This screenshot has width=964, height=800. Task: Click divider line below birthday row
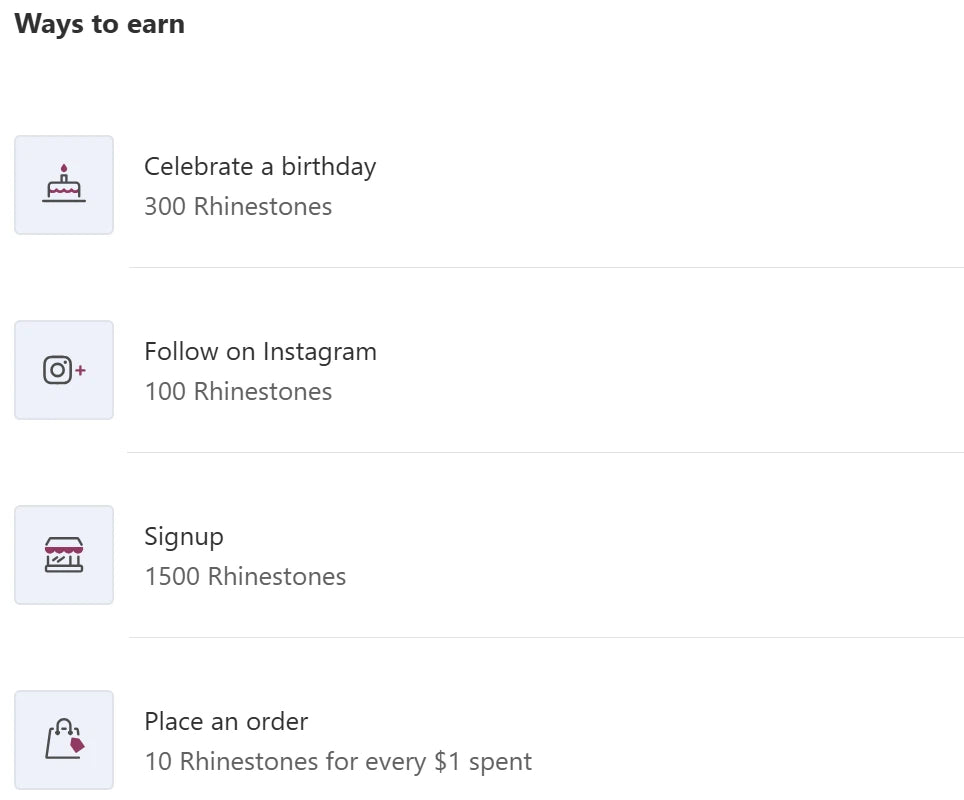[545, 267]
